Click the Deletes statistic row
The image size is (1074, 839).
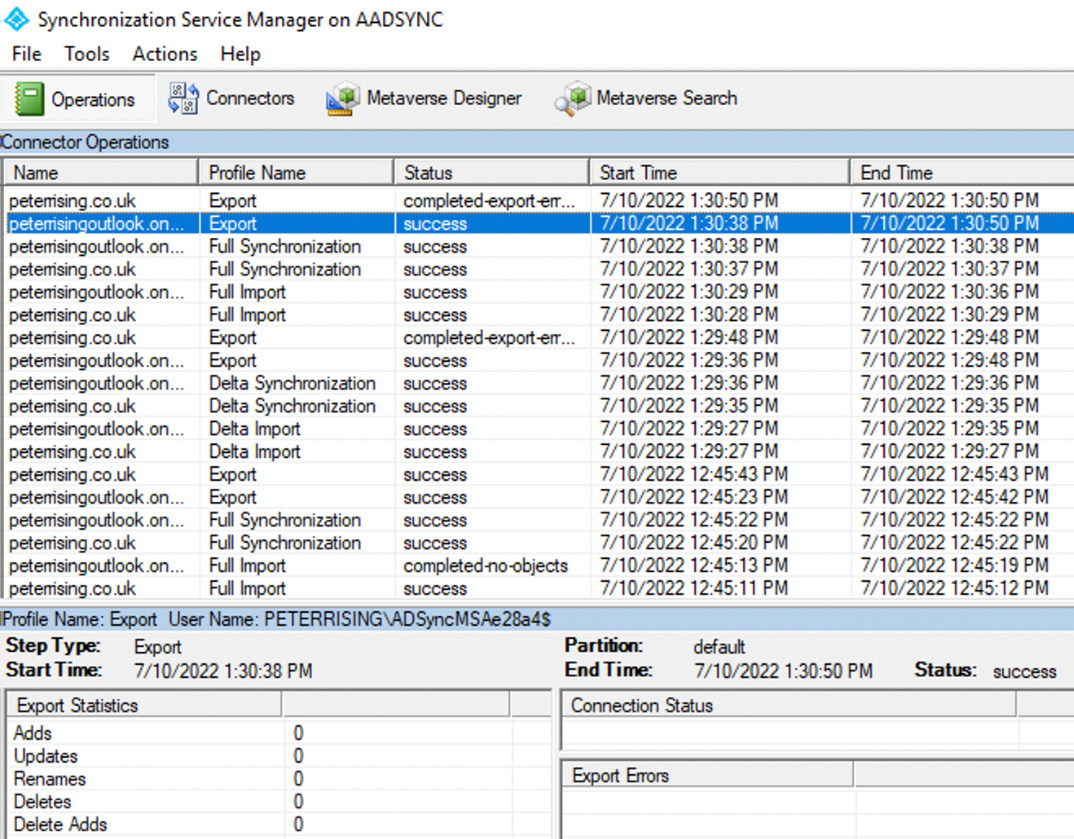tap(277, 801)
